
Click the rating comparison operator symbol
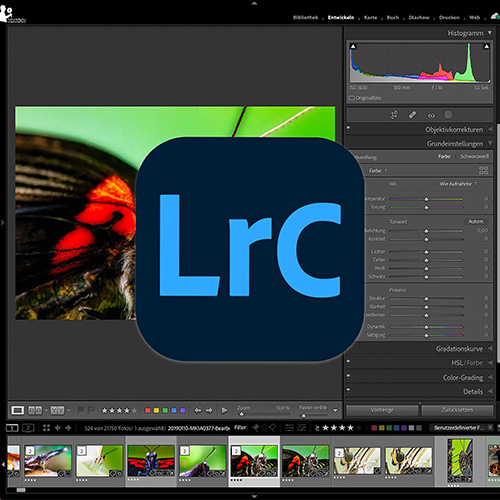[317, 428]
